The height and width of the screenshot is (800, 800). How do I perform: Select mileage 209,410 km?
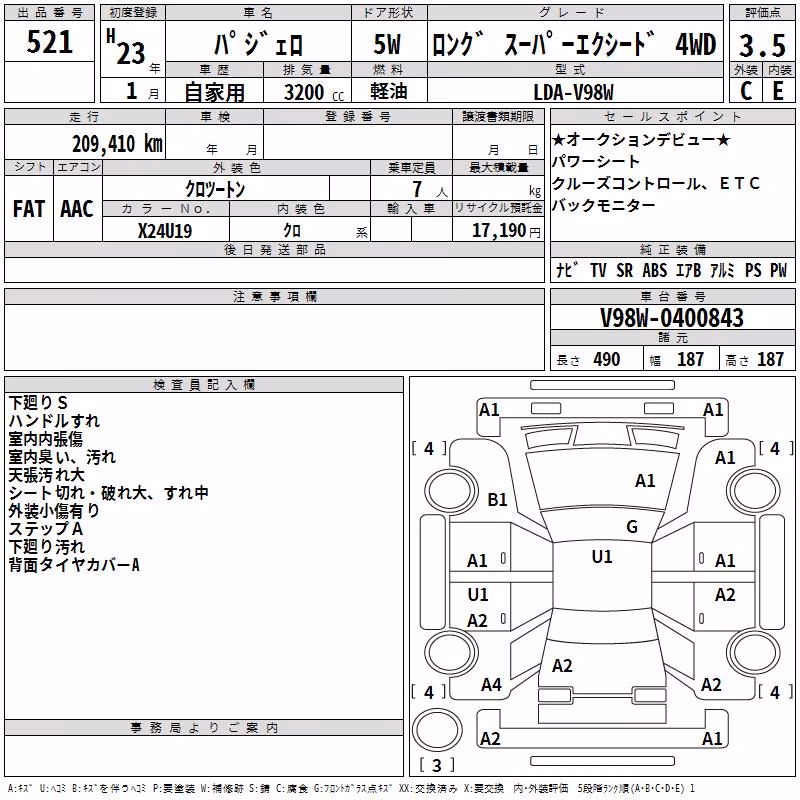[x=117, y=144]
